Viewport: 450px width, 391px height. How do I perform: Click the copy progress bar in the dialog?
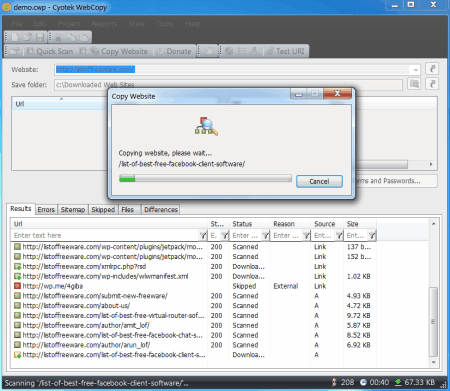[x=205, y=178]
